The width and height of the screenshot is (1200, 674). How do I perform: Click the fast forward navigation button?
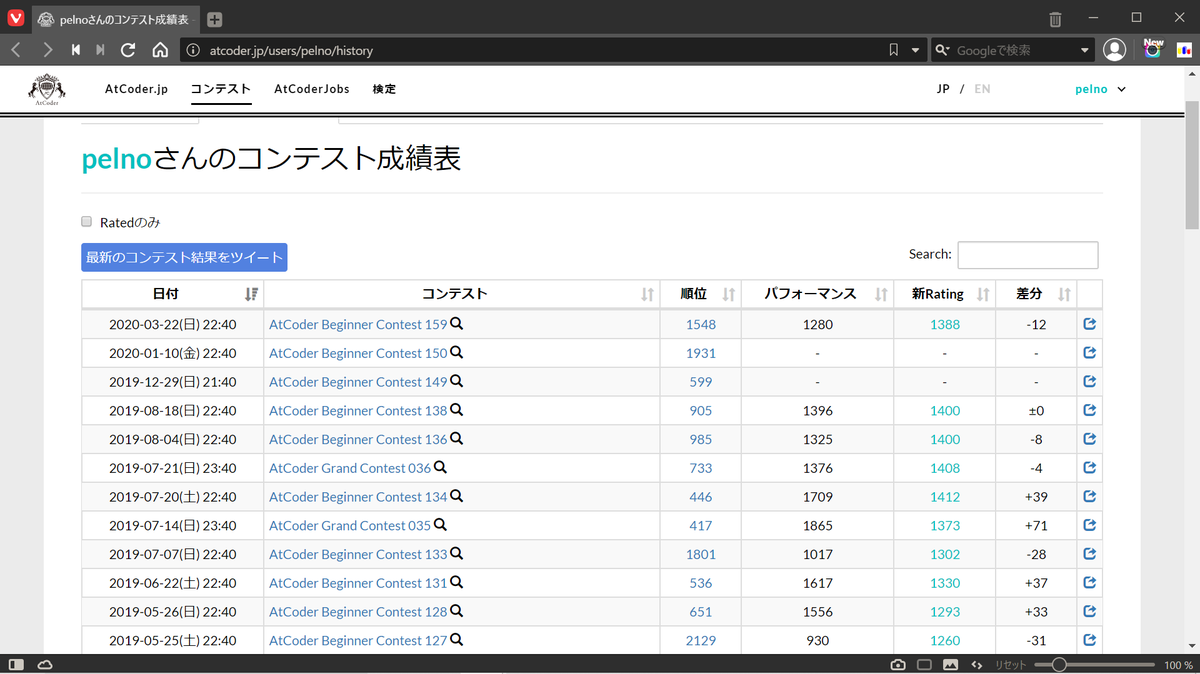pyautogui.click(x=100, y=49)
